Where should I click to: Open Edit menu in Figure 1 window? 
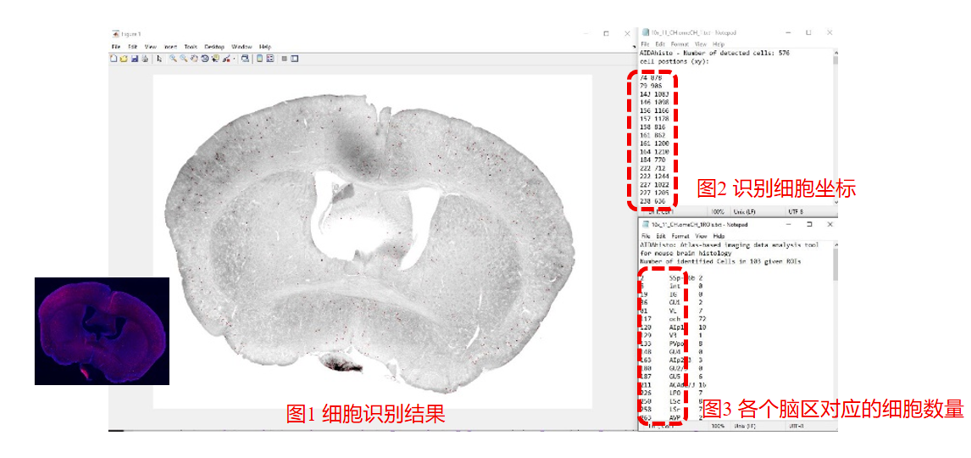point(133,46)
